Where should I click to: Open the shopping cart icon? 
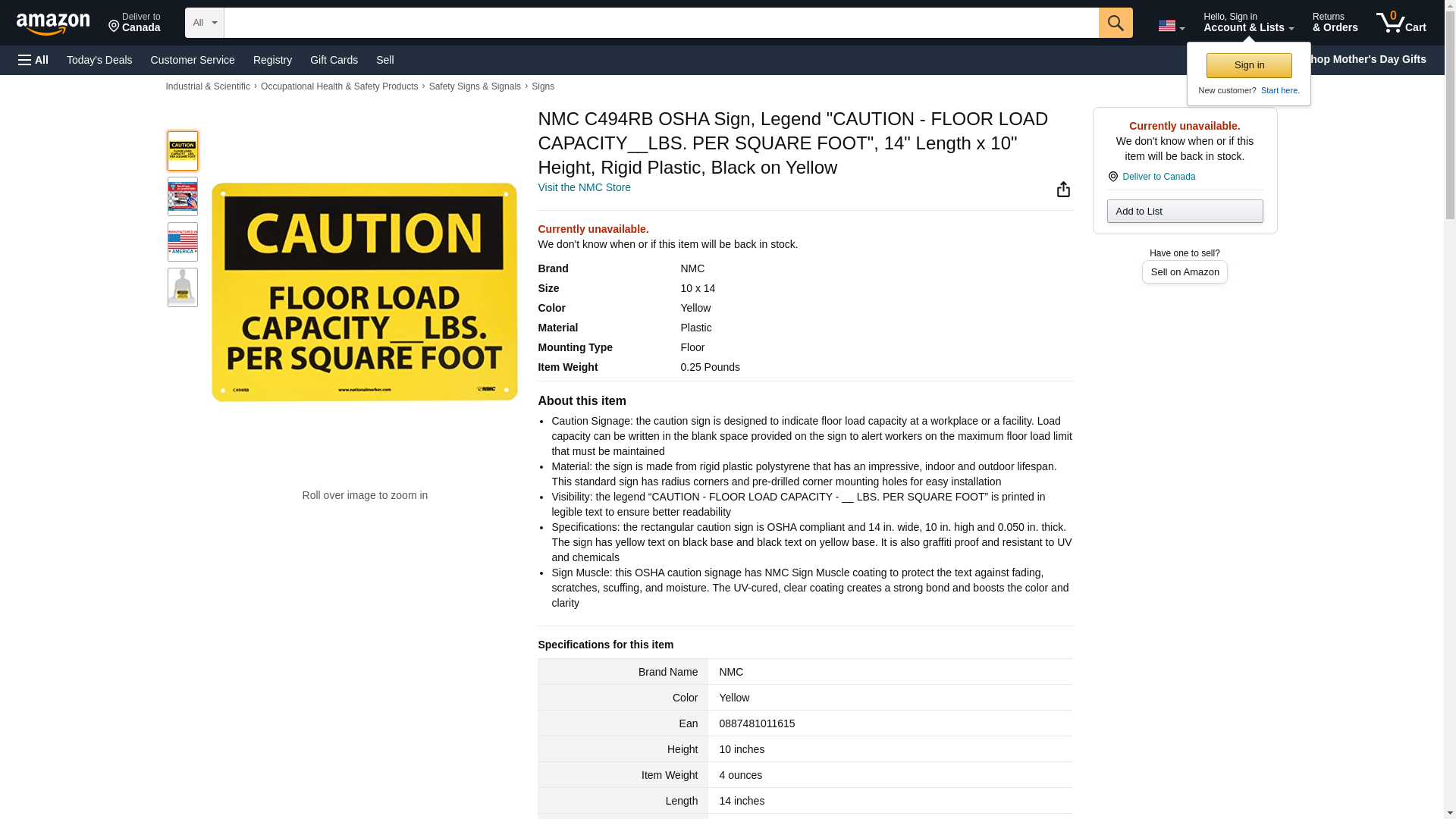pos(1401,23)
